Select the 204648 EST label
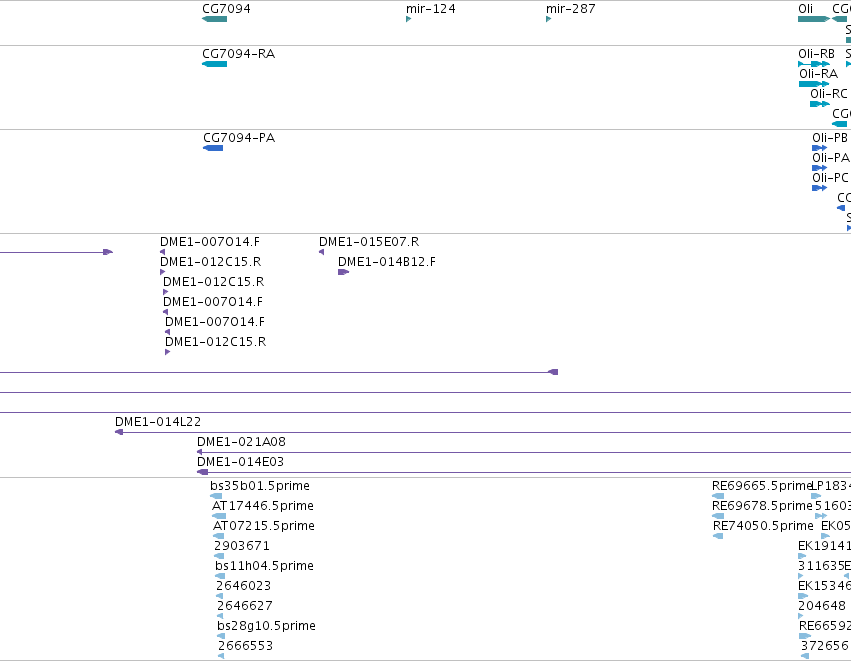Screen dimensions: 851x661 pos(822,606)
